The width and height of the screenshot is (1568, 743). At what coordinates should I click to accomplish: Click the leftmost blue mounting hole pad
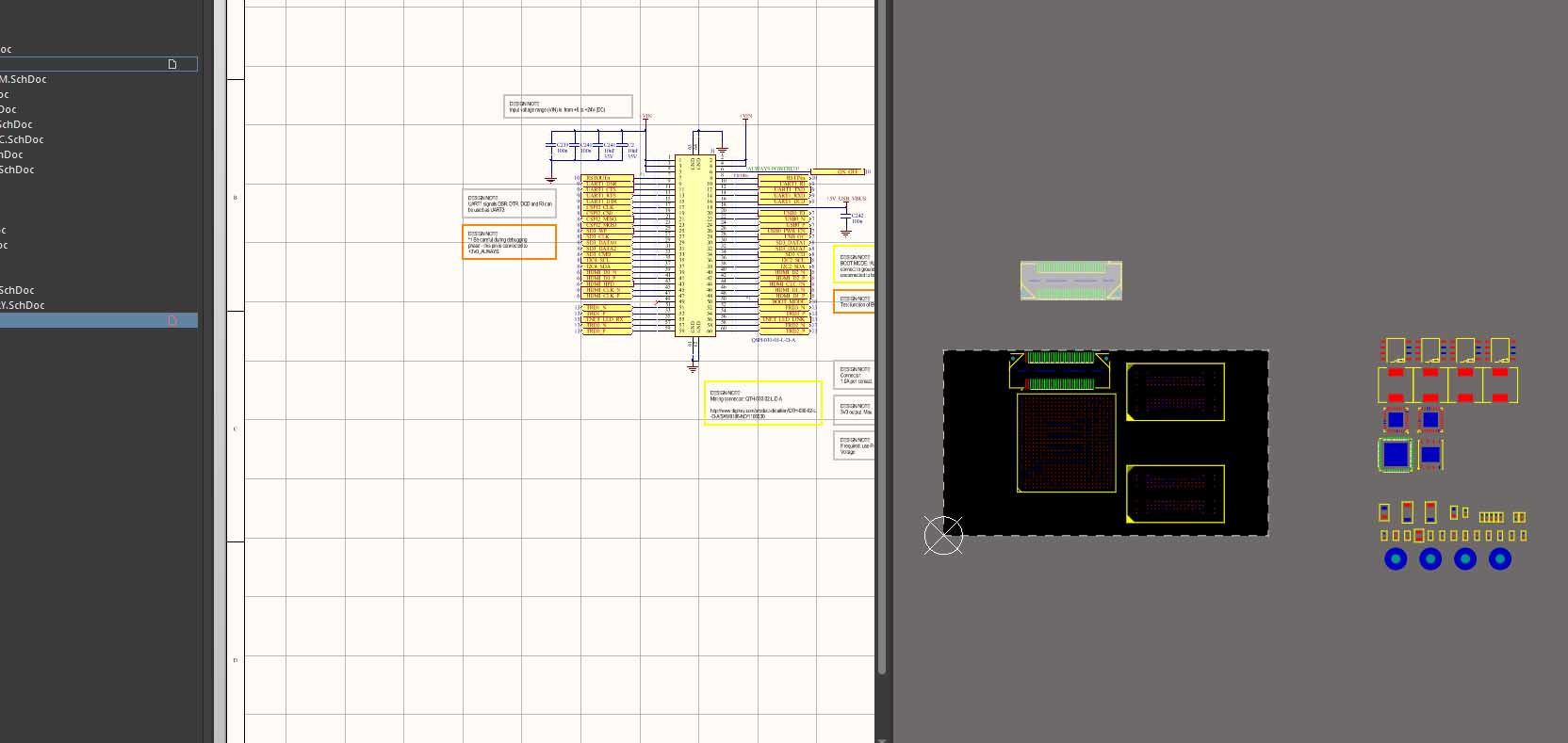(x=1396, y=559)
